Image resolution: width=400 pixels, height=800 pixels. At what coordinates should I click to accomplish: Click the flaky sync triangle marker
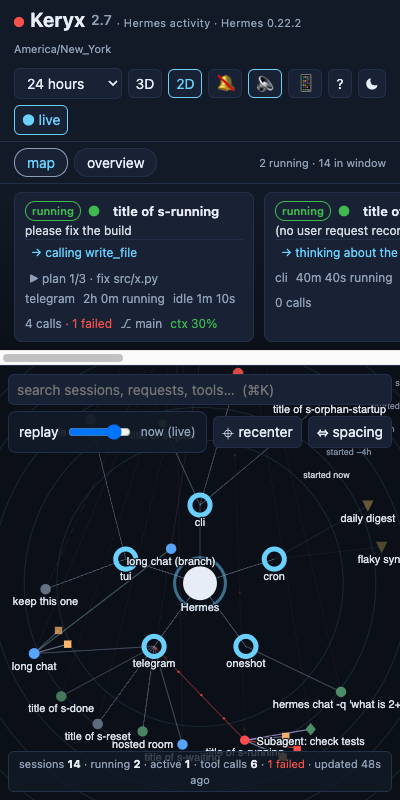[x=381, y=546]
